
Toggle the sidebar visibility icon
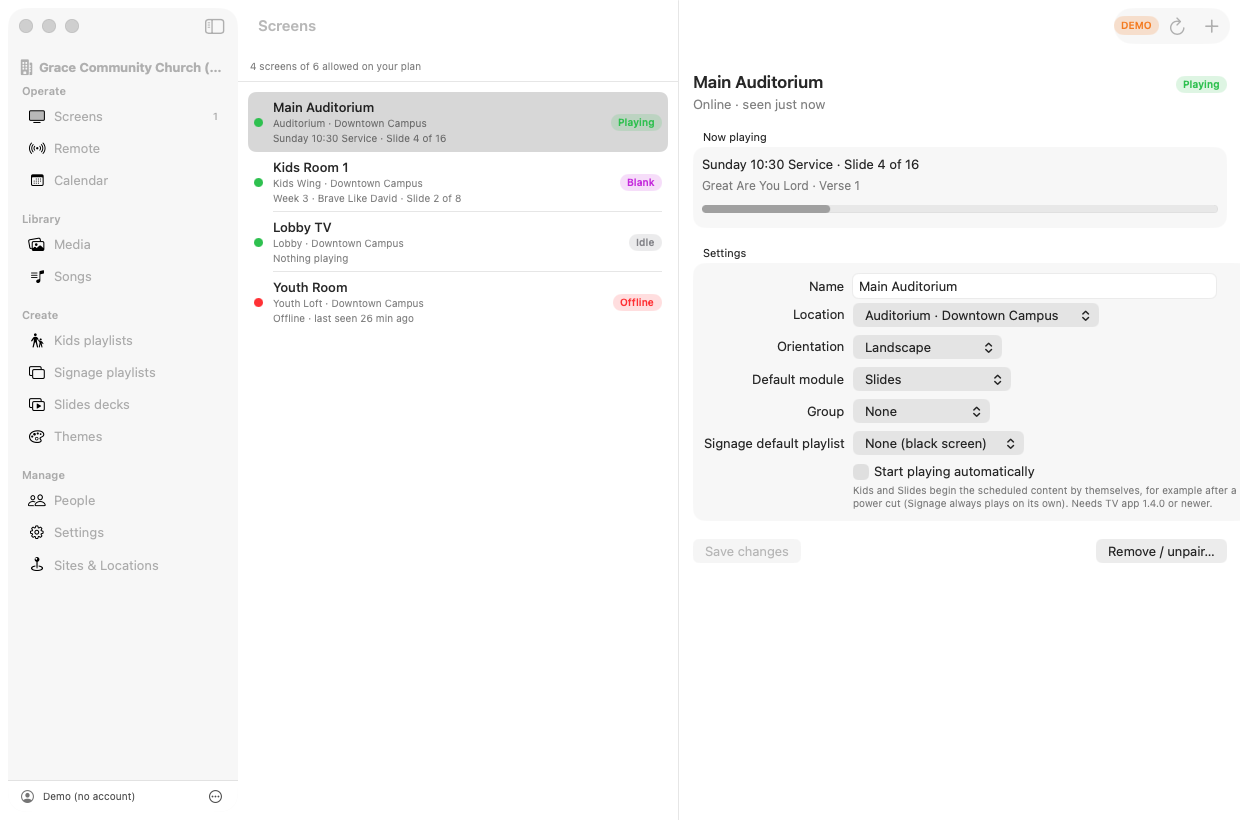(214, 26)
